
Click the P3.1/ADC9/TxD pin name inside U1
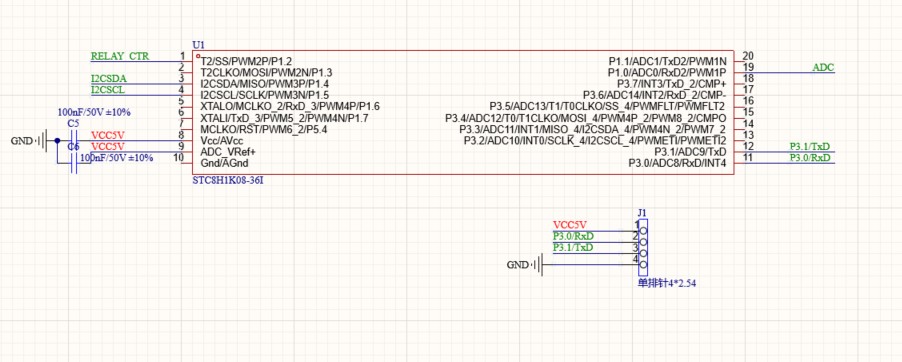pyautogui.click(x=690, y=152)
